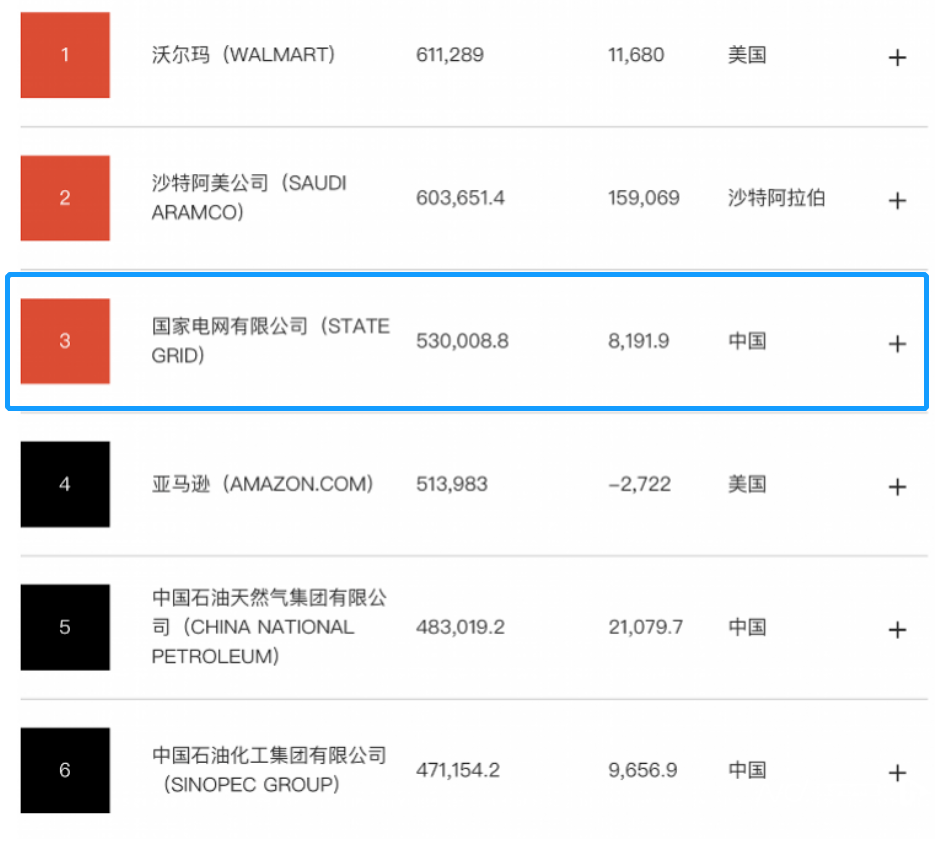Image resolution: width=935 pixels, height=851 pixels.
Task: Expand State Grid row plus icon
Action: 897,344
